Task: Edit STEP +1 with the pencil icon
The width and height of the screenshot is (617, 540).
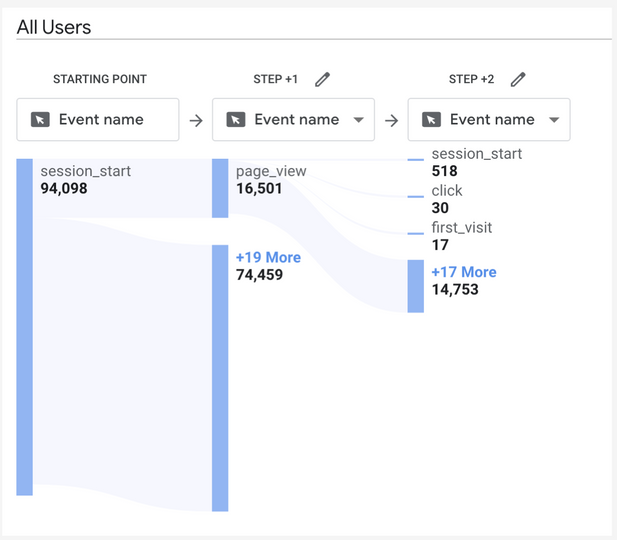Action: (322, 79)
